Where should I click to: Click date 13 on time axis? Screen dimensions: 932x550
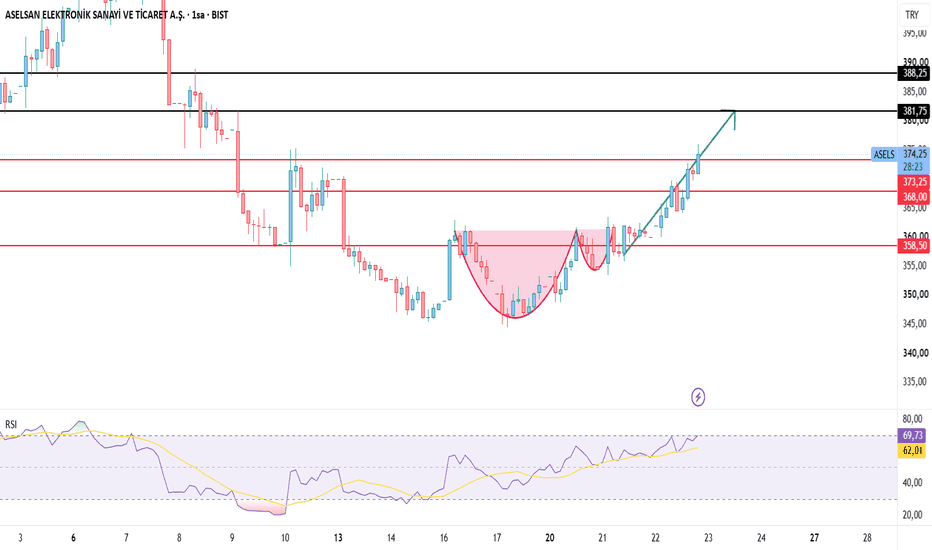[x=338, y=538]
